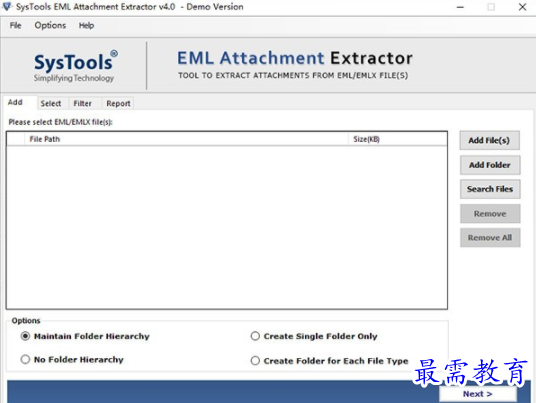
Task: Click the Size(KB) column header
Action: pyautogui.click(x=398, y=139)
